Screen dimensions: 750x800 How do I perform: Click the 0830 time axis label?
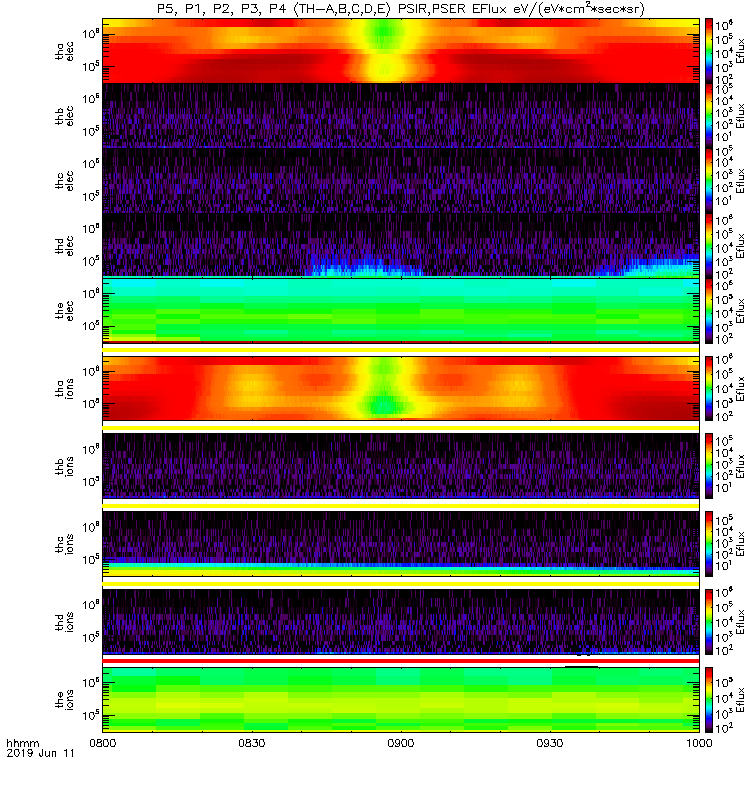click(x=252, y=743)
